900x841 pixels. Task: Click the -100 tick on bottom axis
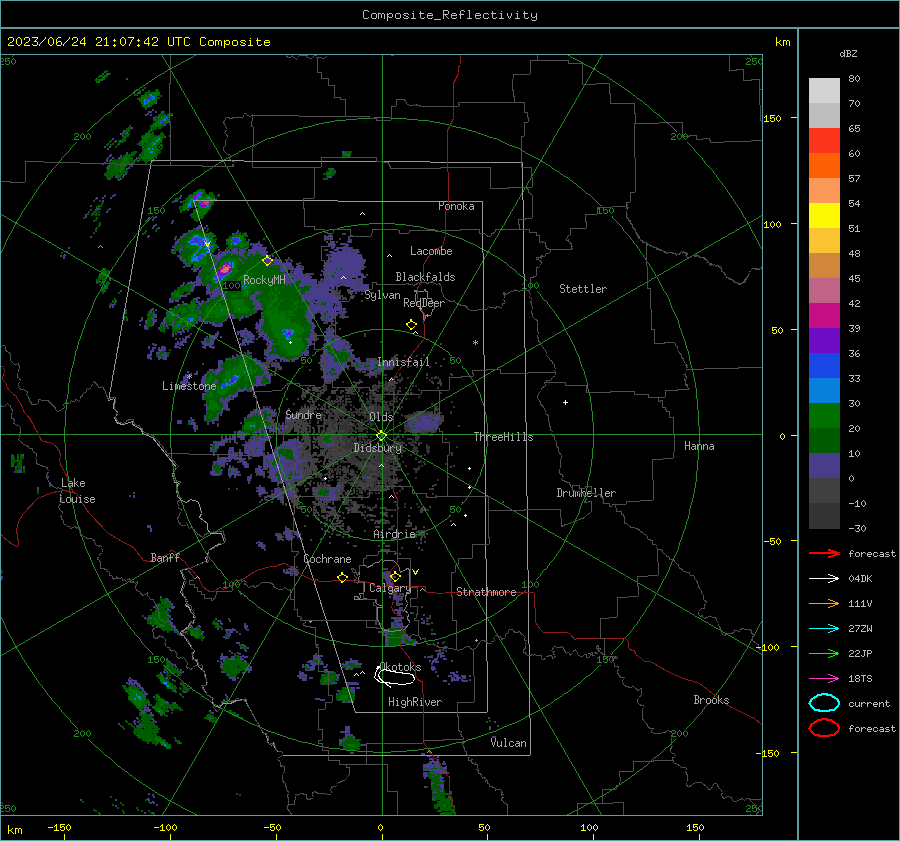coord(165,827)
